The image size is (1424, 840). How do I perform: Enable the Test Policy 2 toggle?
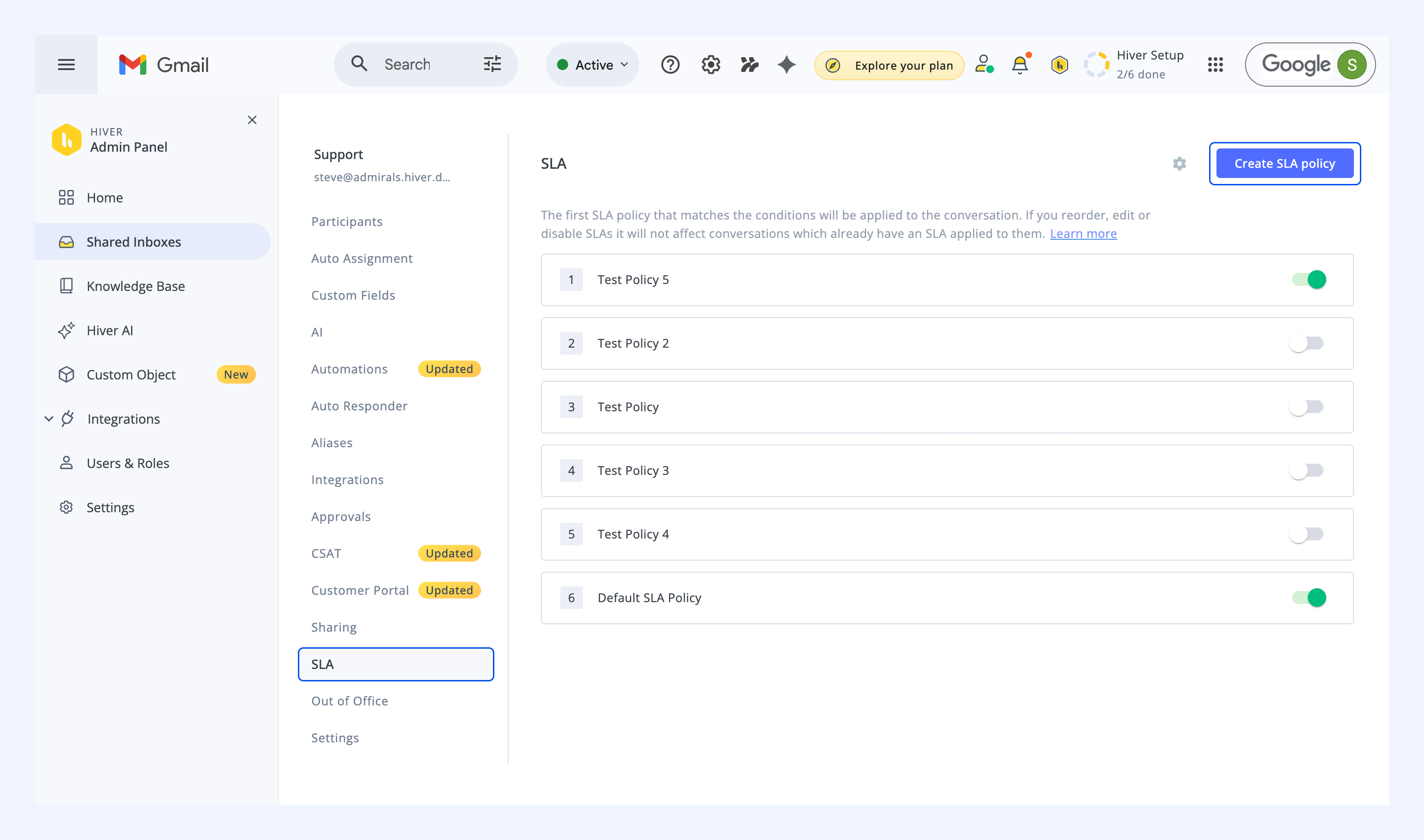(x=1306, y=343)
